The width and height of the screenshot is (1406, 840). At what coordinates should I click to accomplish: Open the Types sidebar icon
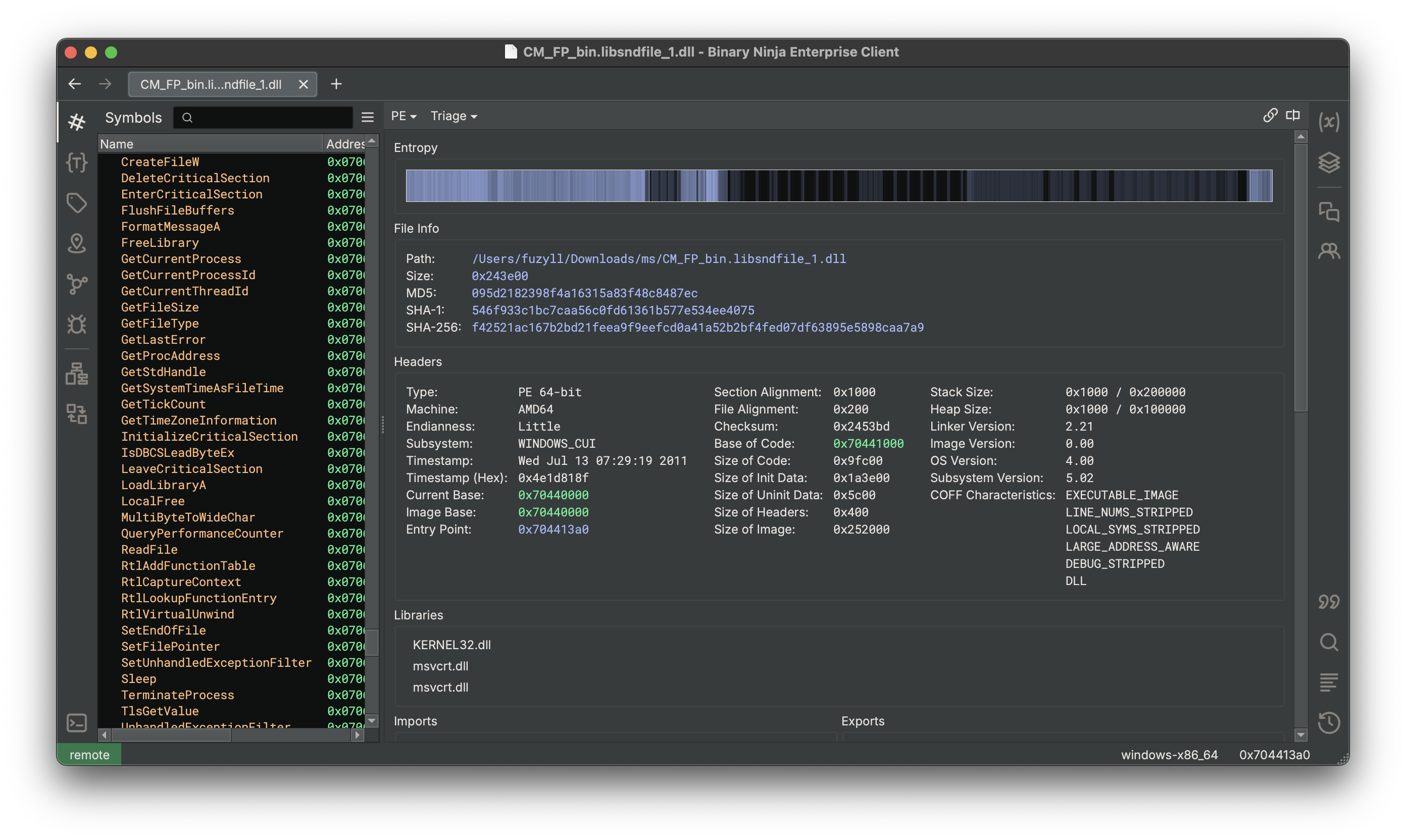tap(76, 163)
